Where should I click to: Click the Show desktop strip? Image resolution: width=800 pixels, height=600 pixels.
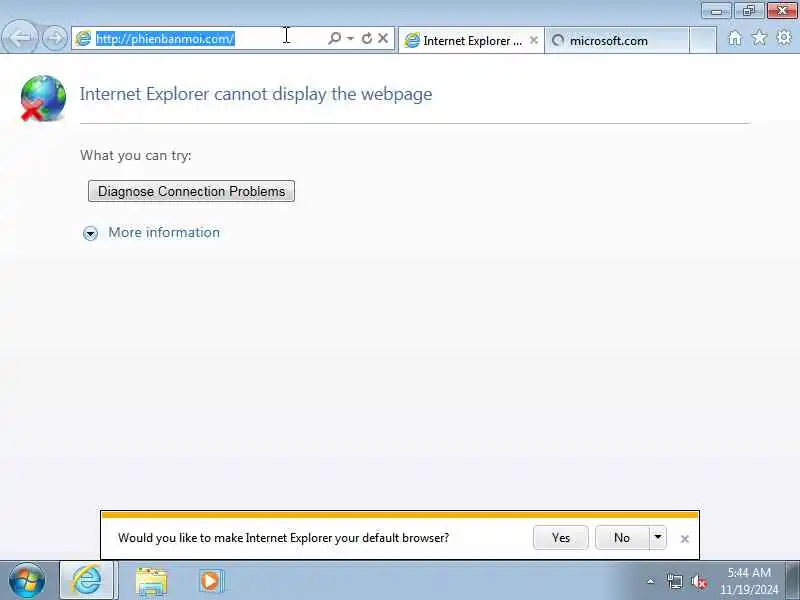point(793,580)
